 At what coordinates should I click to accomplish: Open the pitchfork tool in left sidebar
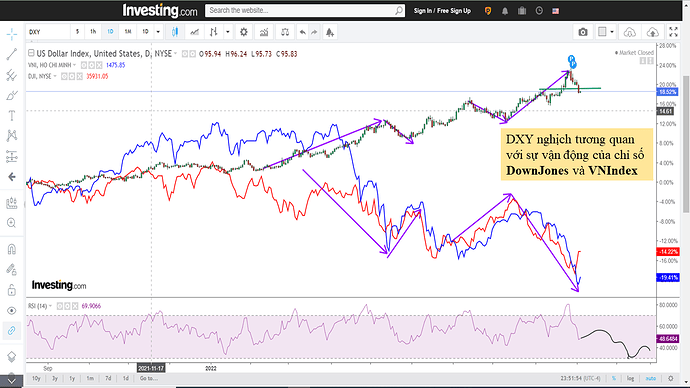click(12, 75)
